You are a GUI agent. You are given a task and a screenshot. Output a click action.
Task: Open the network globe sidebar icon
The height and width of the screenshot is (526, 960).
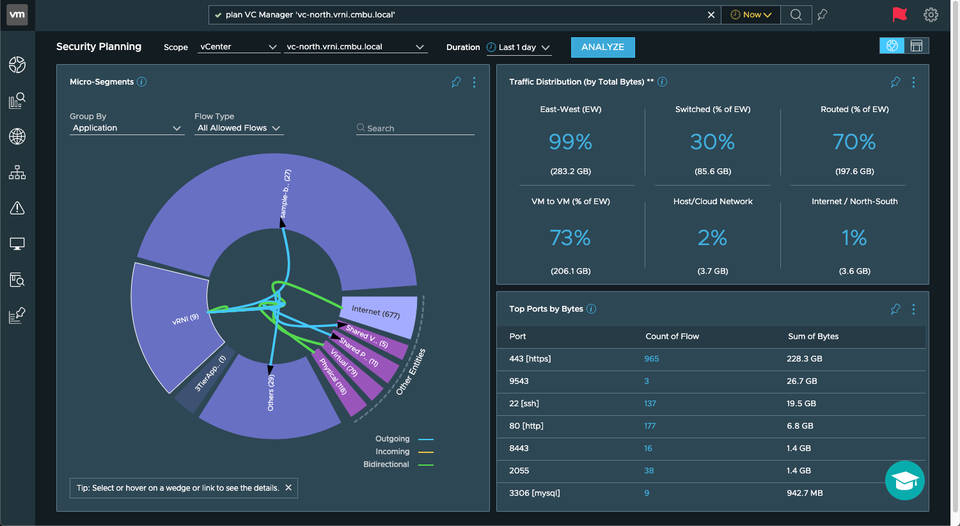(17, 137)
